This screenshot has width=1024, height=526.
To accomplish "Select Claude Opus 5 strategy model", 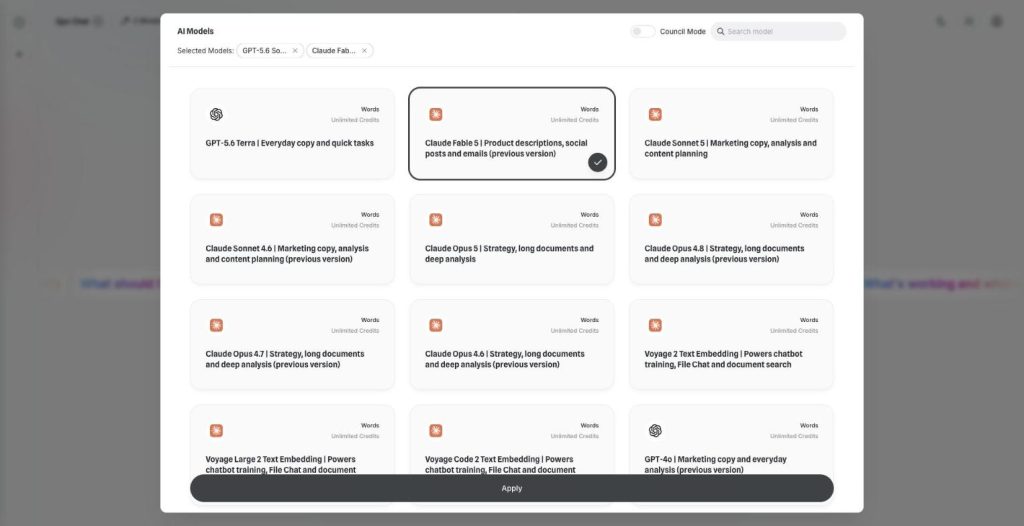I will (512, 239).
